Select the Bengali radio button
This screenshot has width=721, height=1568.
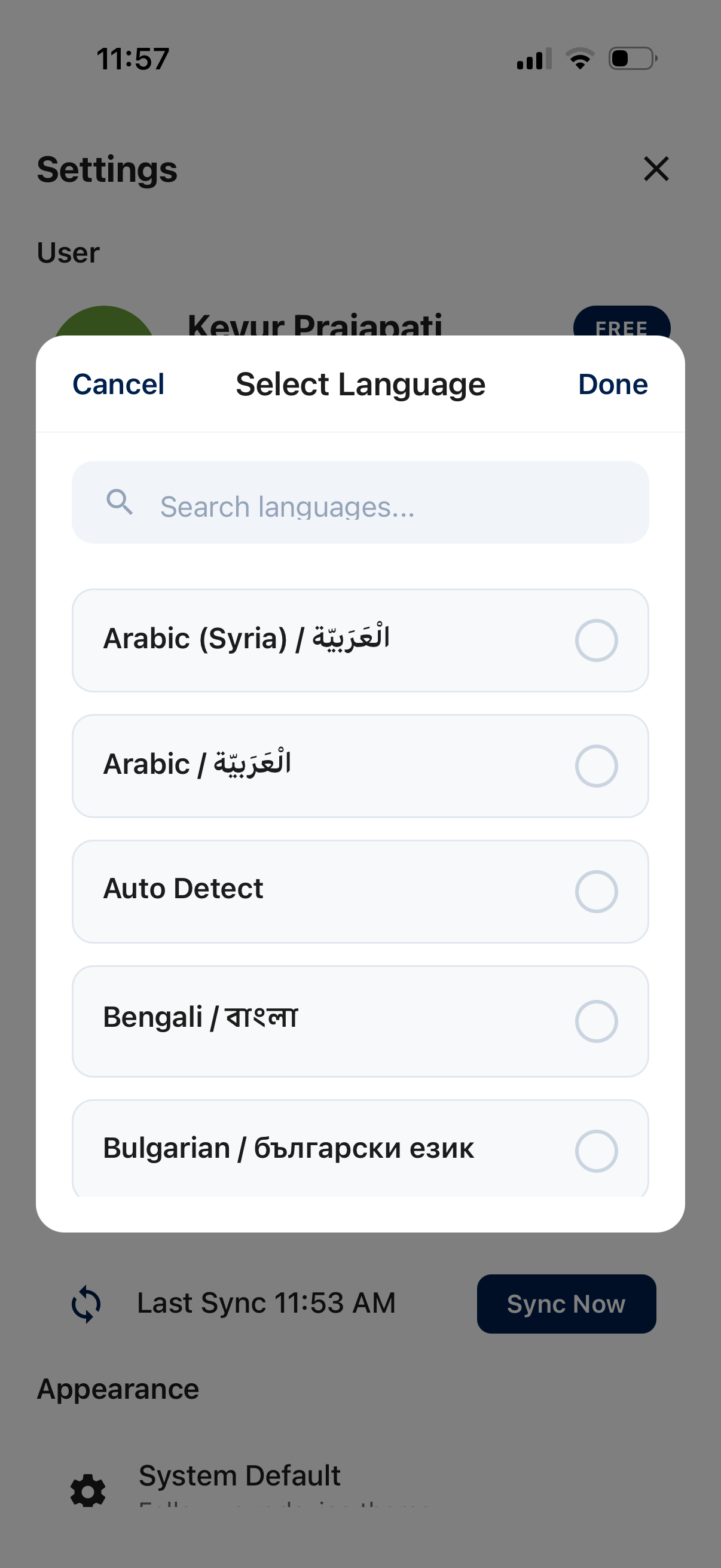595,1021
